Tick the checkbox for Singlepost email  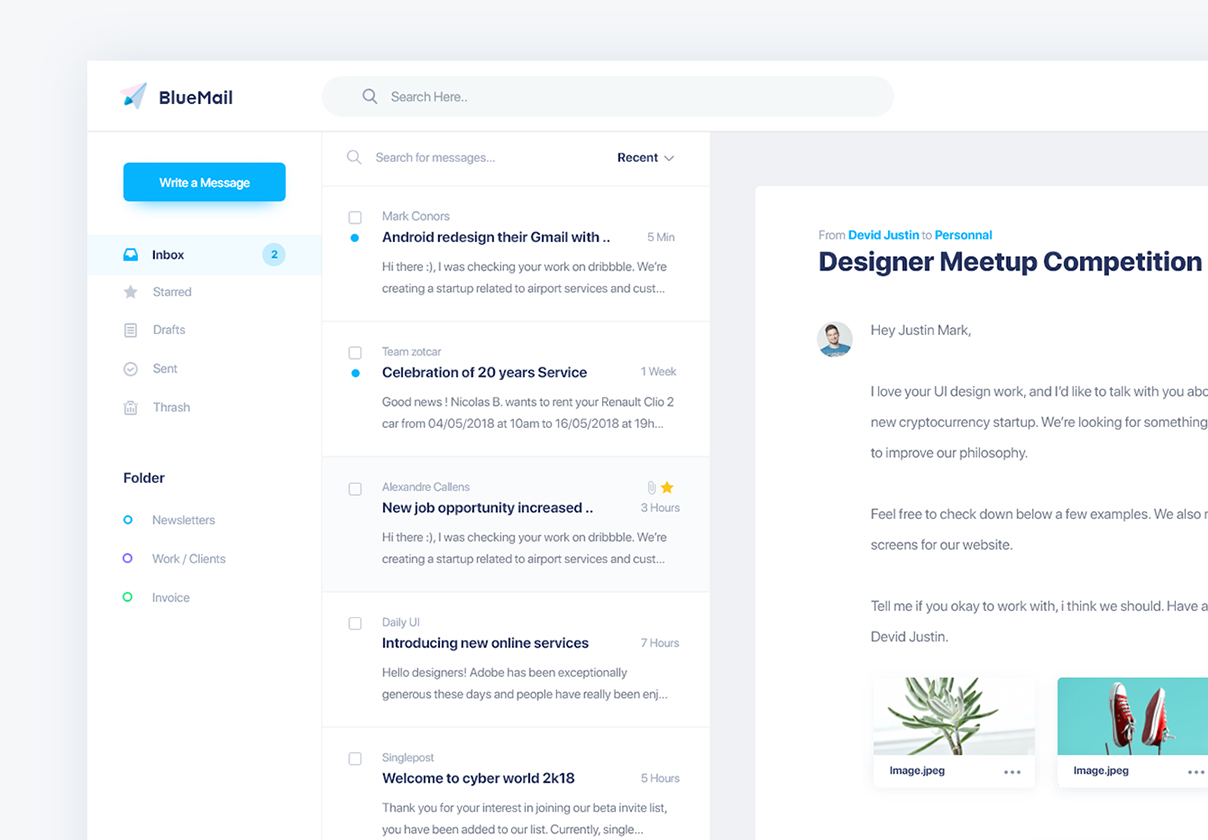point(355,759)
